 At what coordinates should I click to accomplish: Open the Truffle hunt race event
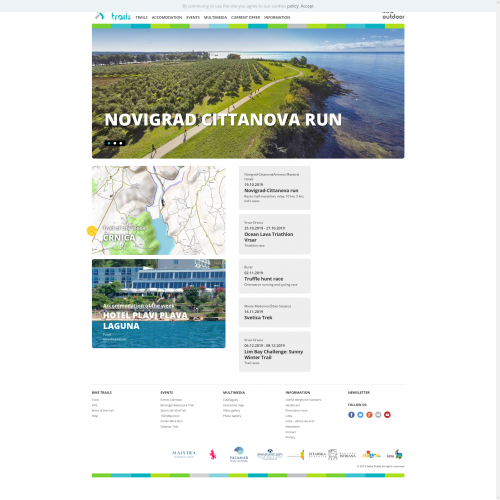point(275,276)
